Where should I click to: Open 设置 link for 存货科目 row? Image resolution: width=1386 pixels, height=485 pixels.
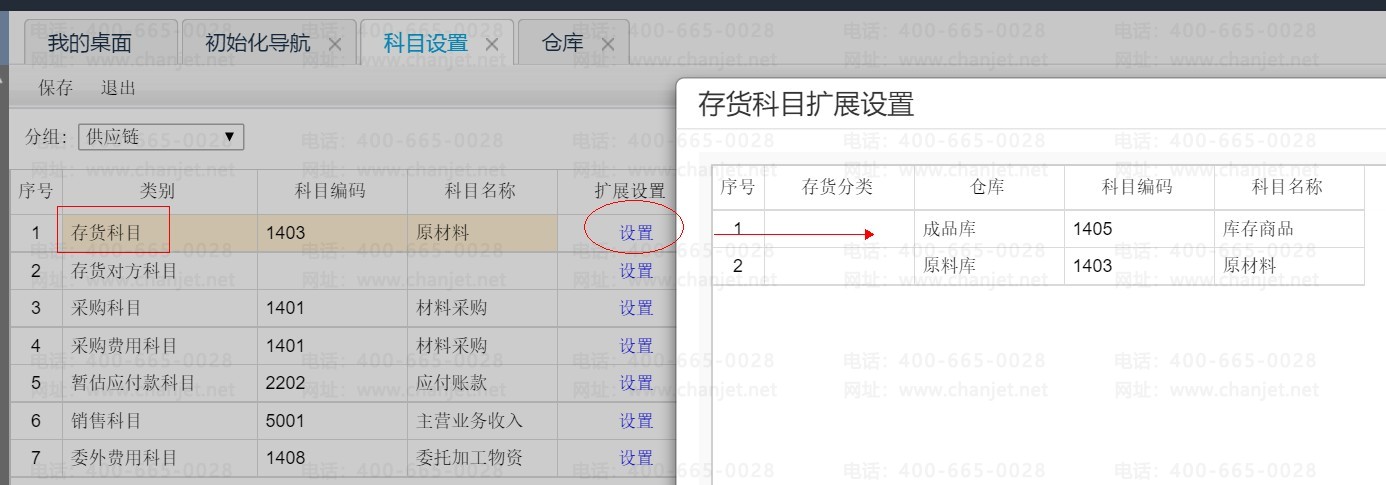pyautogui.click(x=636, y=233)
